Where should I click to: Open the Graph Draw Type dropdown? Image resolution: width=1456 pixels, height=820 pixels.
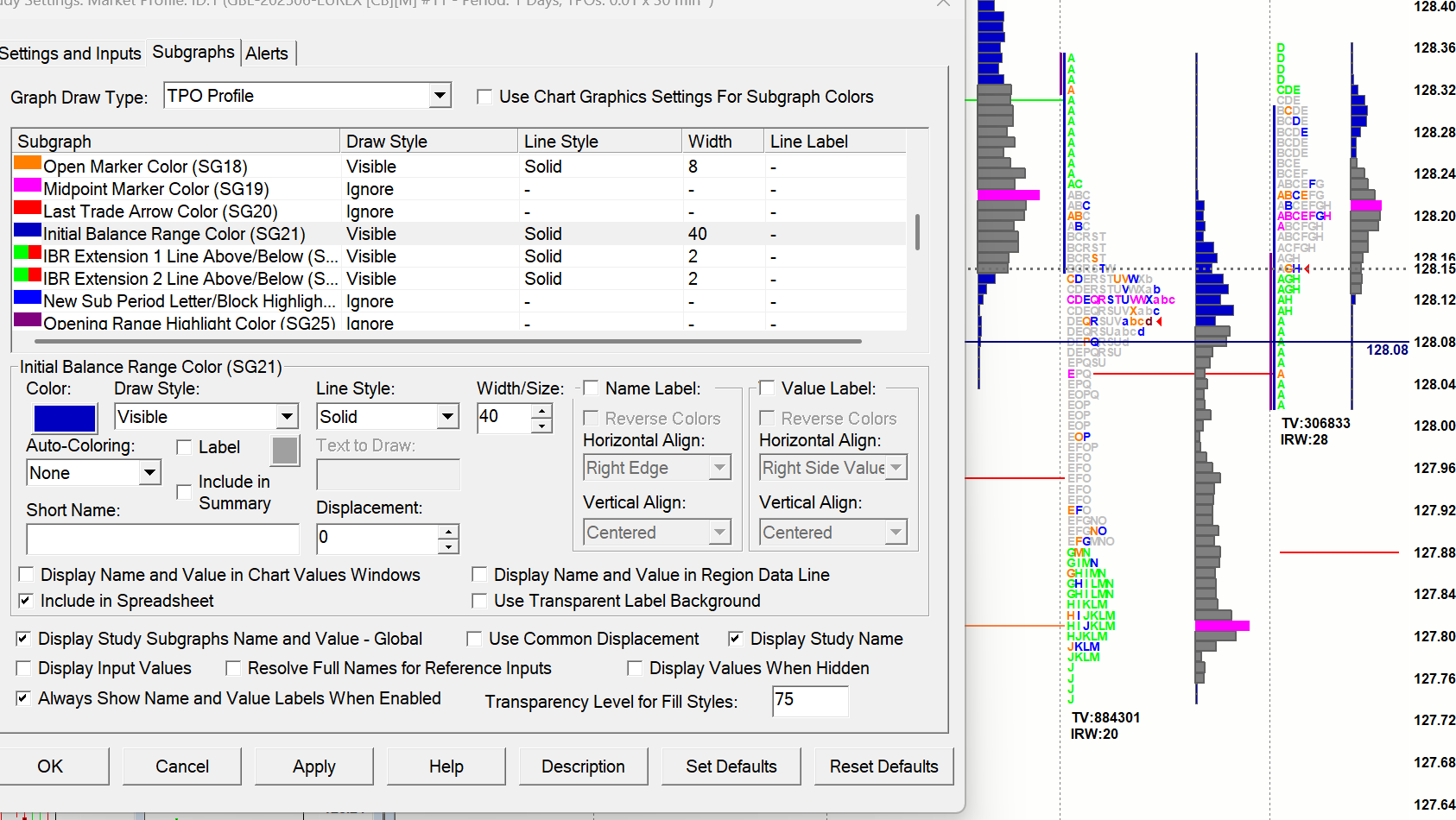point(440,95)
